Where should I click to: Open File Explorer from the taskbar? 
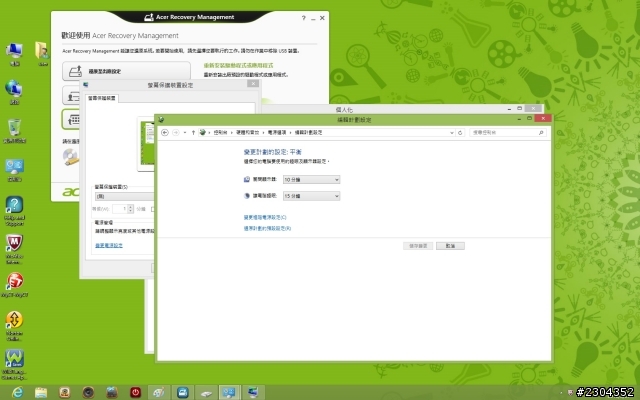click(41, 393)
